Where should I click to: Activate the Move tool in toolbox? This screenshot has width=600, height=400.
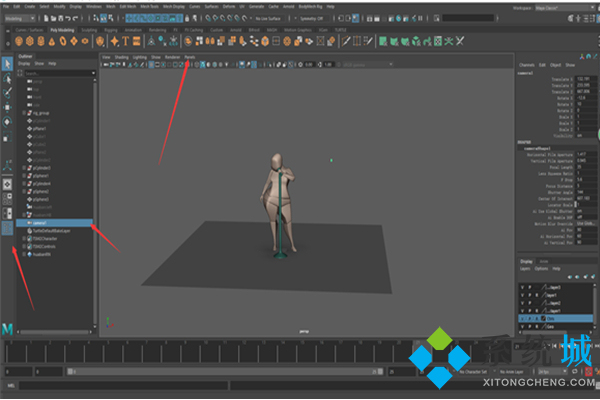pos(8,107)
